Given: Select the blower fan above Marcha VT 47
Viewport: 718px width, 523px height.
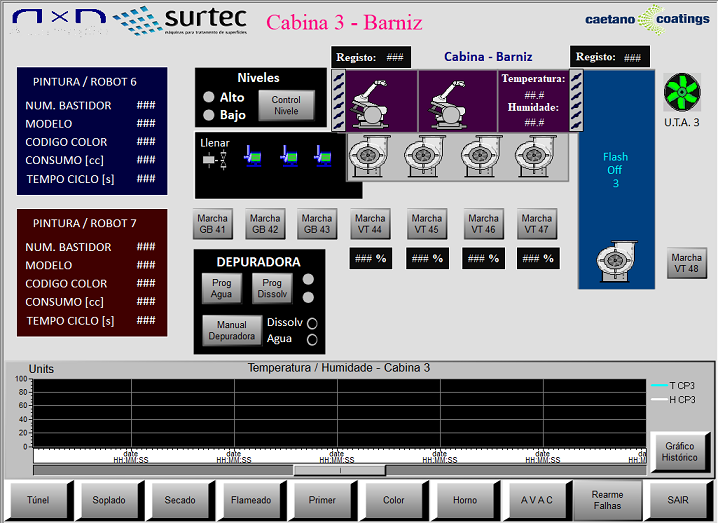Looking at the screenshot, I should (536, 157).
